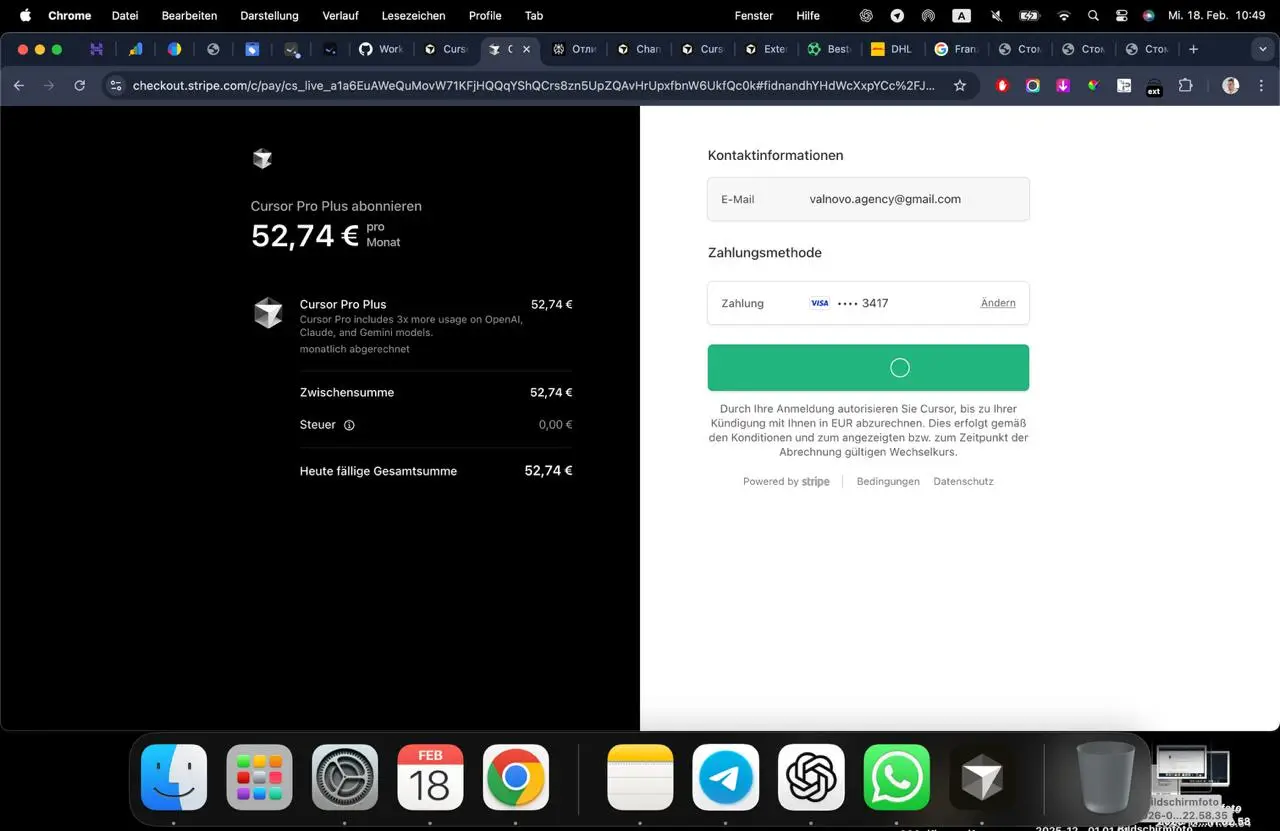
Task: Click the Steuer info circle icon
Action: pyautogui.click(x=349, y=425)
